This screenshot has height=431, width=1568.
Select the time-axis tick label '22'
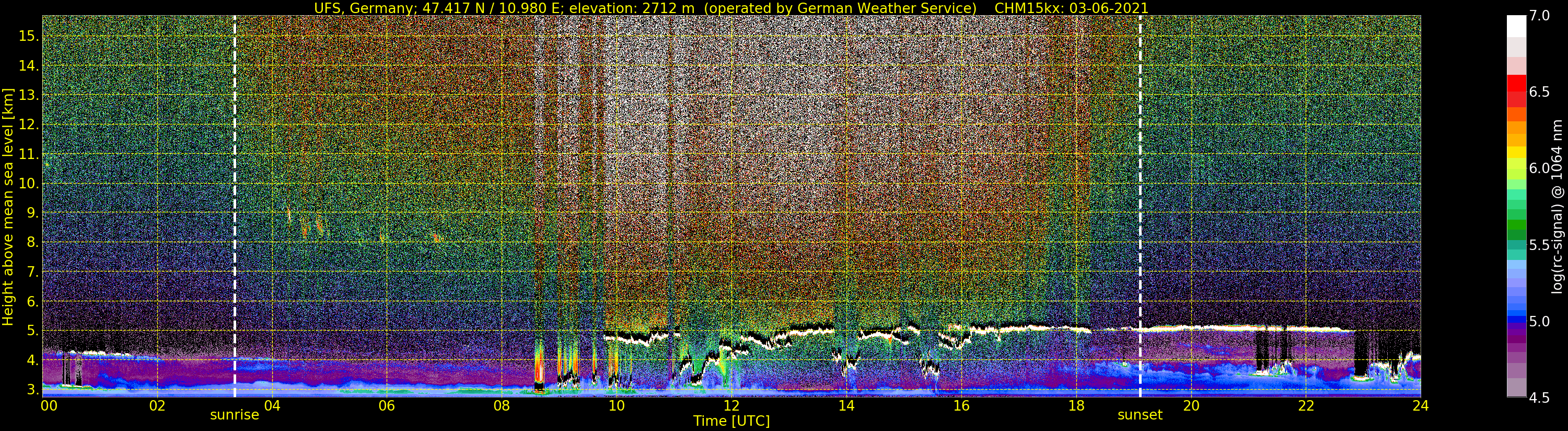point(1306,405)
